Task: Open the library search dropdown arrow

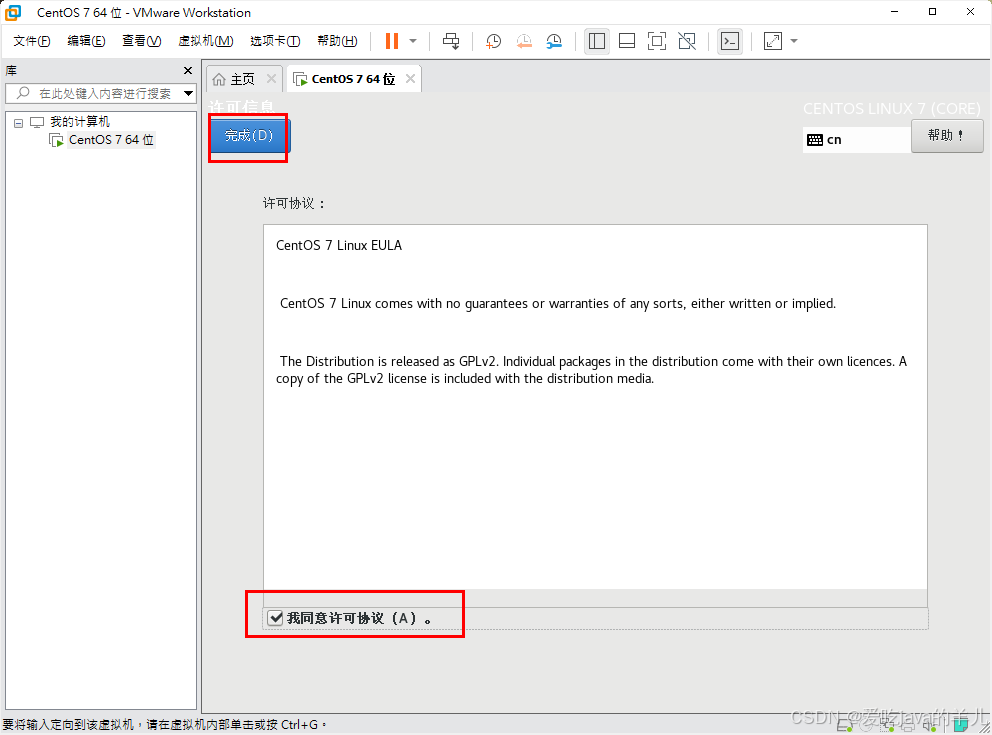Action: pos(189,94)
